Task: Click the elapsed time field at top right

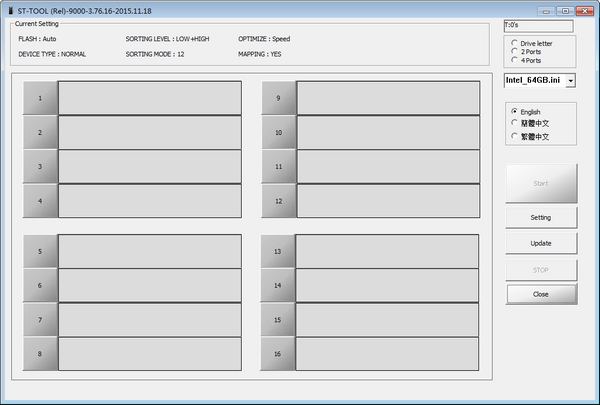Action: coord(538,26)
